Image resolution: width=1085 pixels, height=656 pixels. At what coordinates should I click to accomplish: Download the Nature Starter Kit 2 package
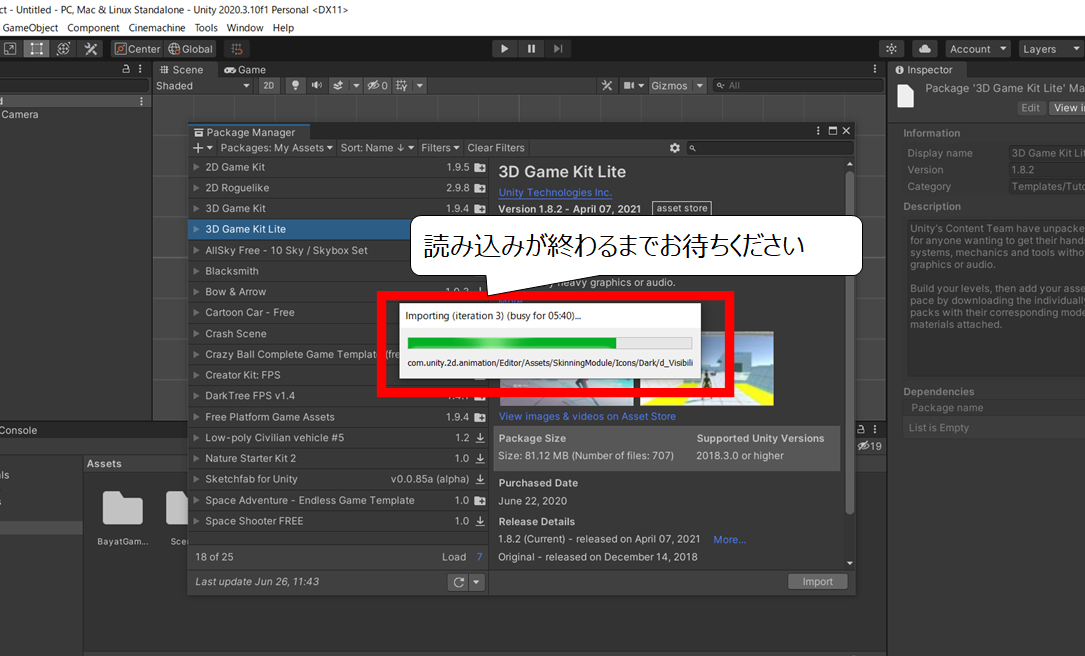[480, 459]
